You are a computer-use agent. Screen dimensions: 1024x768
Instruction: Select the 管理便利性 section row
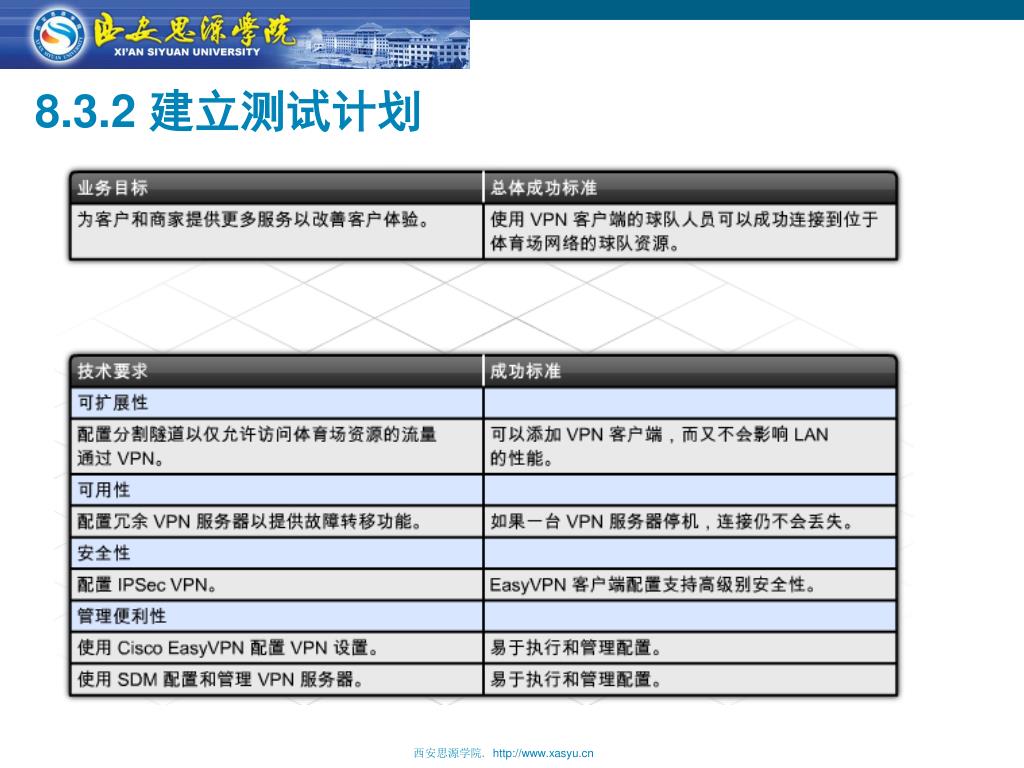click(x=483, y=616)
